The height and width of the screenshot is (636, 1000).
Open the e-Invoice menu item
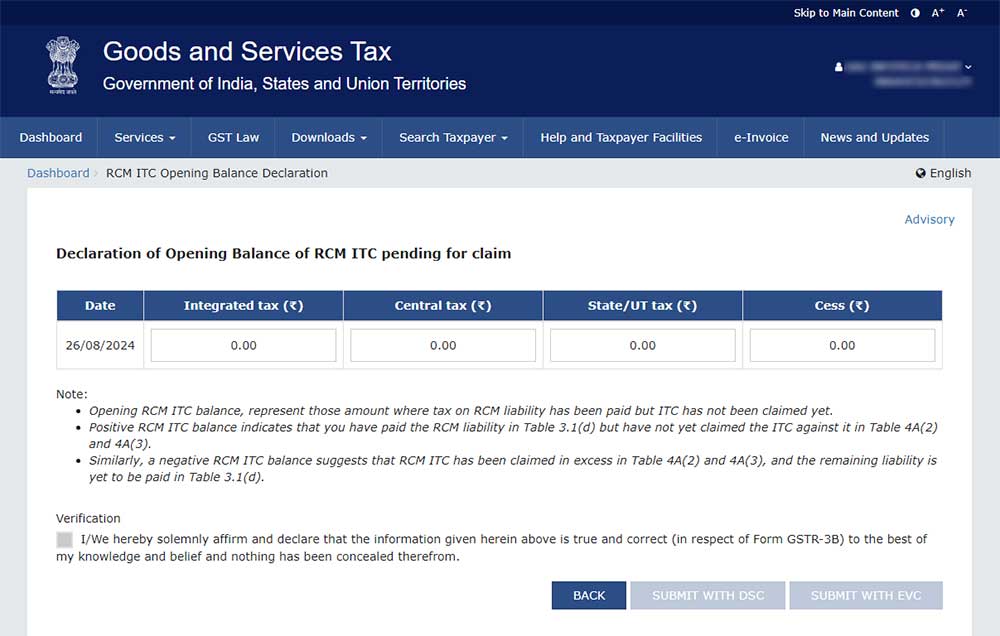pos(761,138)
